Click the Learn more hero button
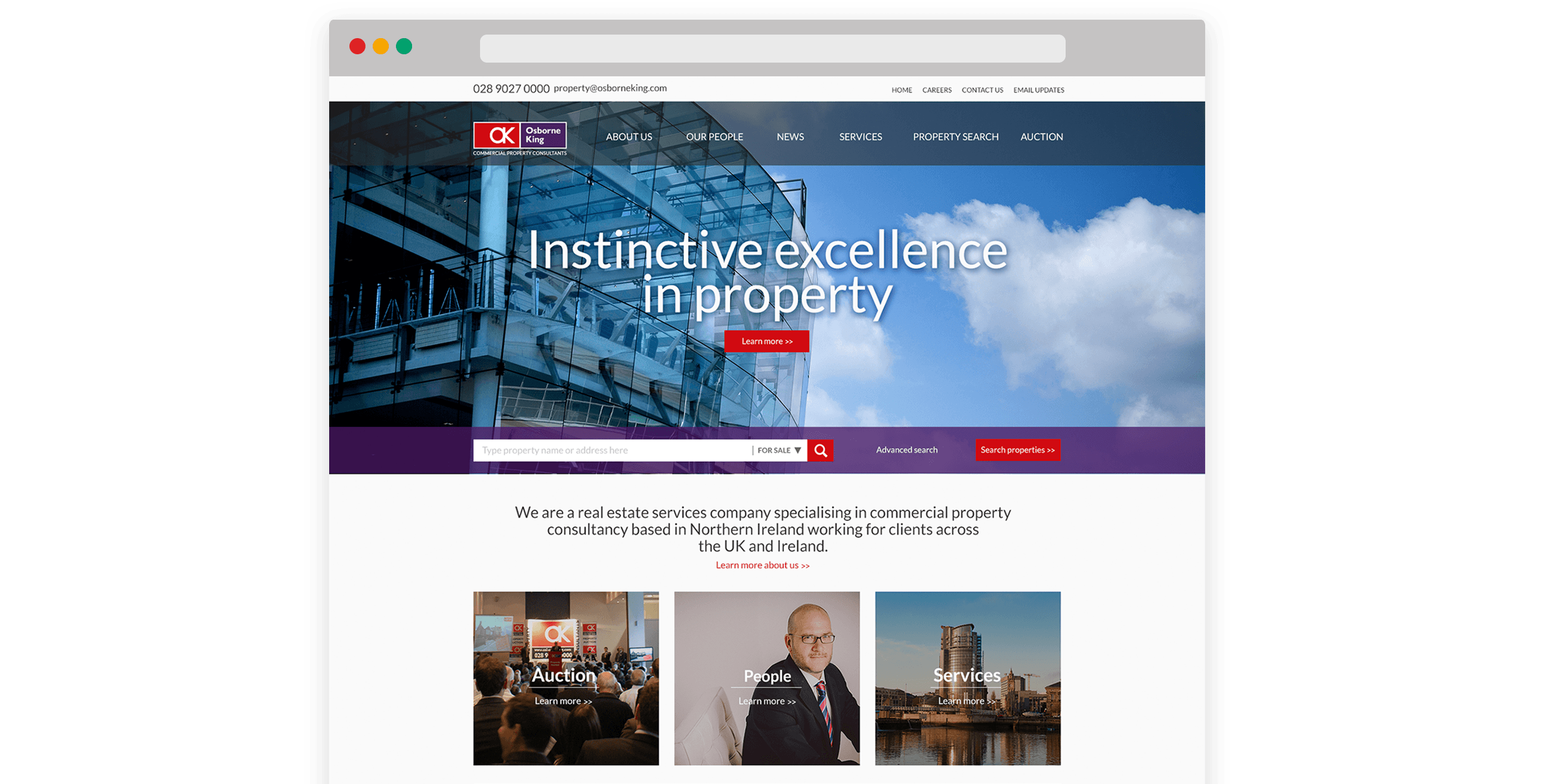This screenshot has height=784, width=1560. point(766,342)
